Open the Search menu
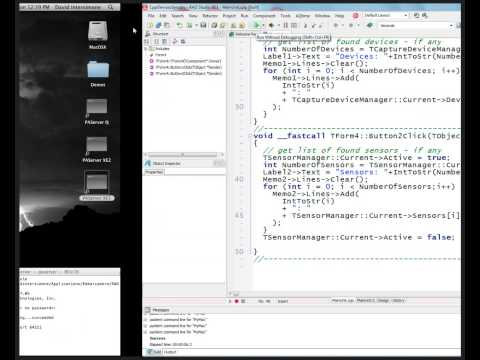The image size is (480, 360). point(178,16)
